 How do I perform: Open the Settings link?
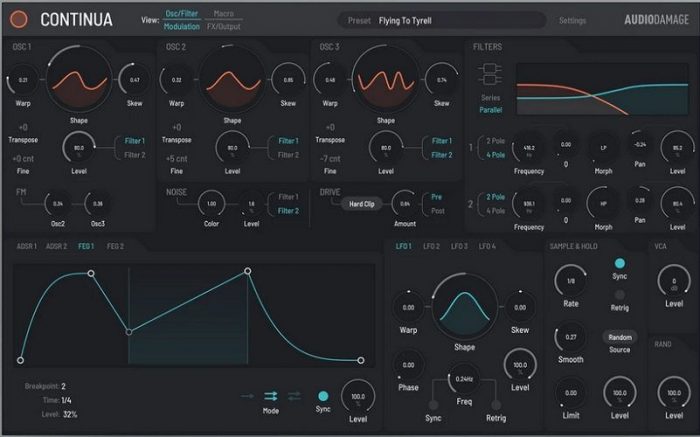572,20
